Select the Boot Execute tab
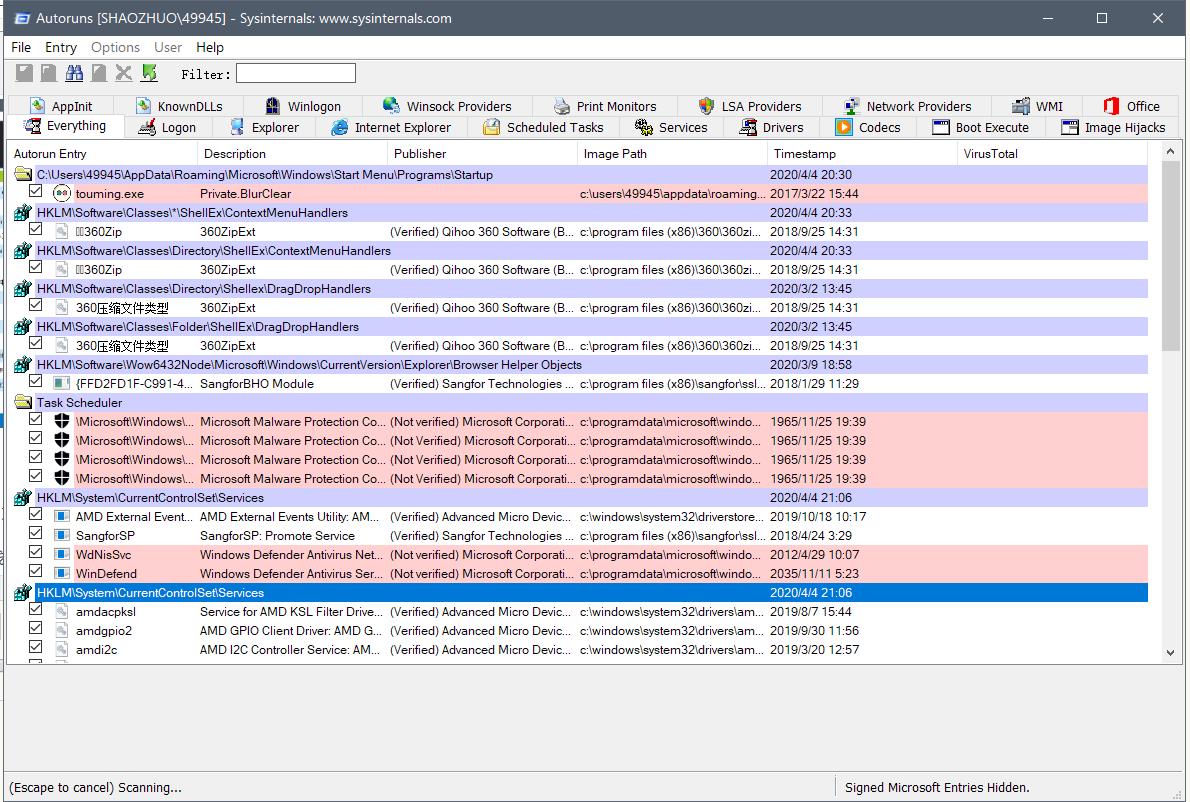Screen dimensions: 1190x802 click(981, 127)
